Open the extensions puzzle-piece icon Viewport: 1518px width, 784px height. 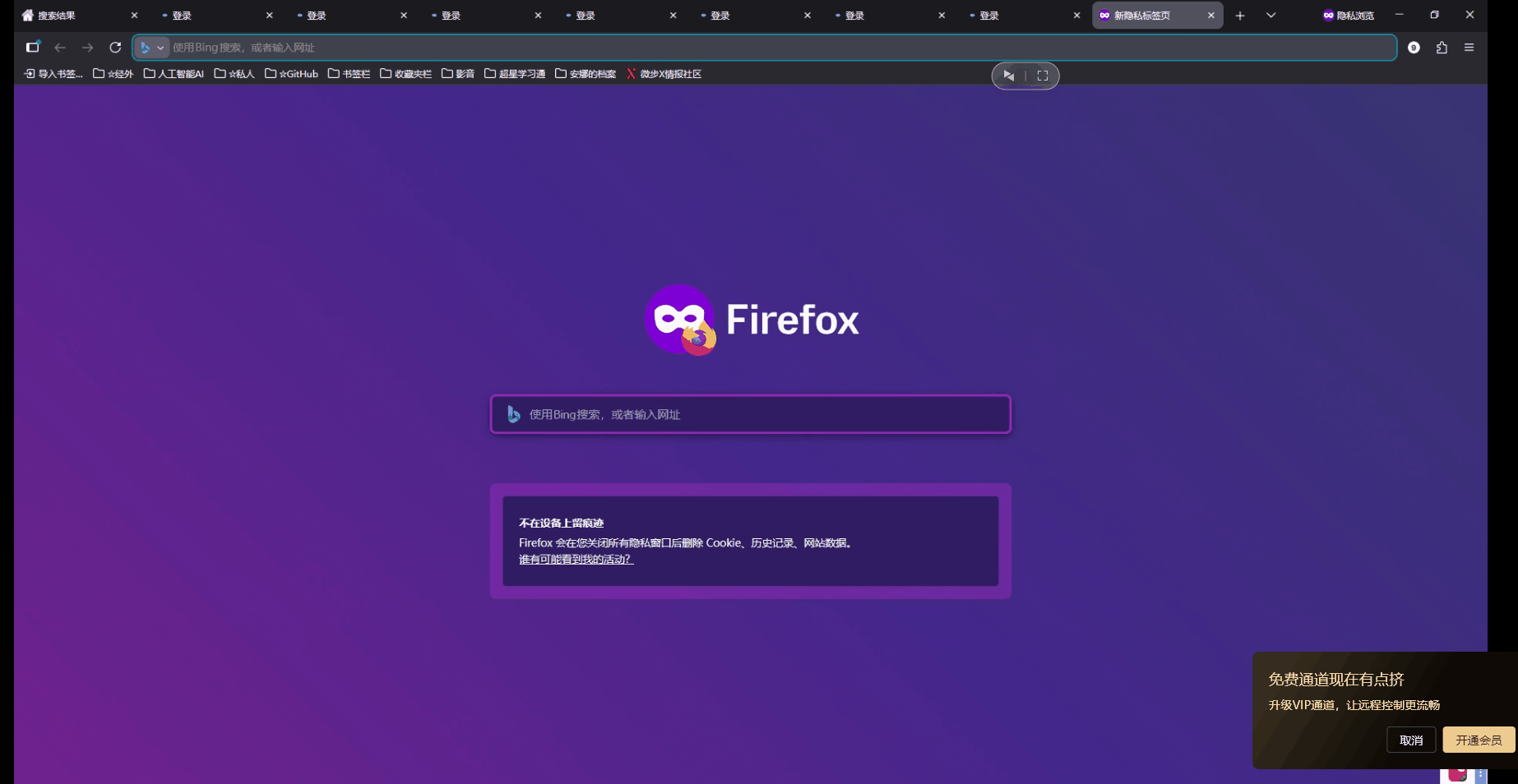[1442, 48]
